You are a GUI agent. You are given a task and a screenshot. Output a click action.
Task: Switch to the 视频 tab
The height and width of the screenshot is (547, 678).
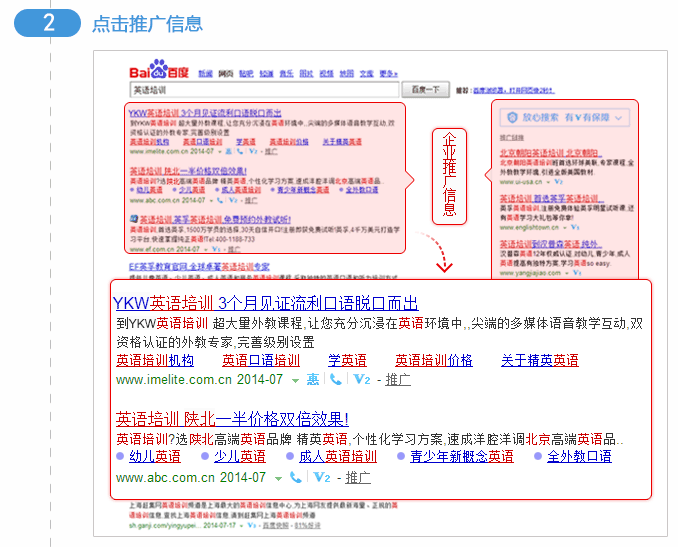(x=326, y=74)
